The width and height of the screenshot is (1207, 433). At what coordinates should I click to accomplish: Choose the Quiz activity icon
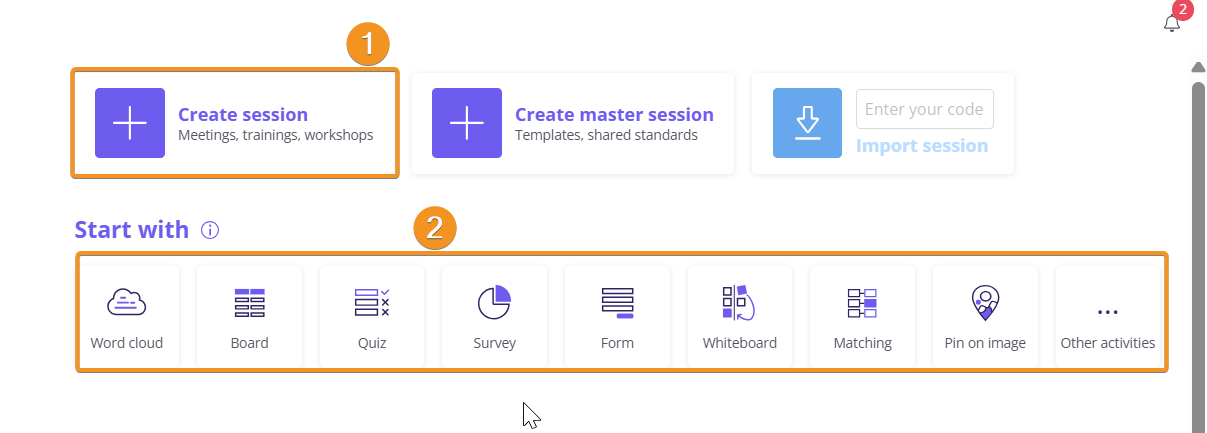point(372,302)
